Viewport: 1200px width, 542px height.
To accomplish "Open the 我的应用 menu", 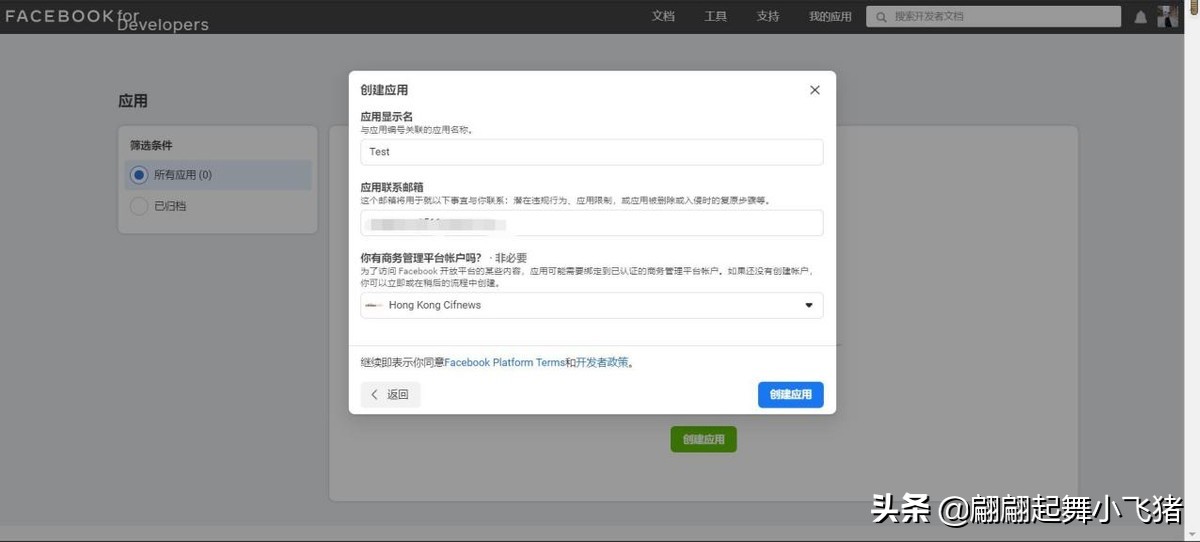I will click(830, 17).
